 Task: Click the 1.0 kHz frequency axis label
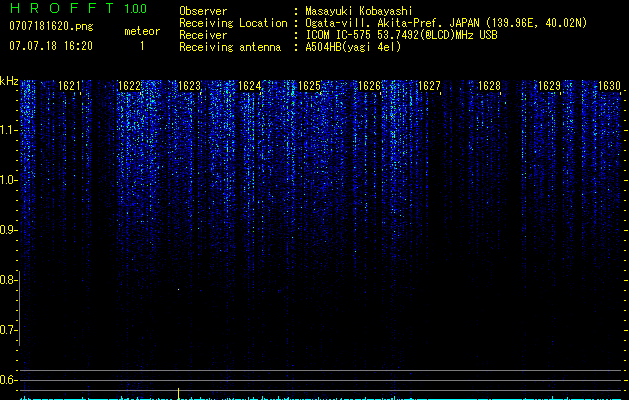click(8, 180)
